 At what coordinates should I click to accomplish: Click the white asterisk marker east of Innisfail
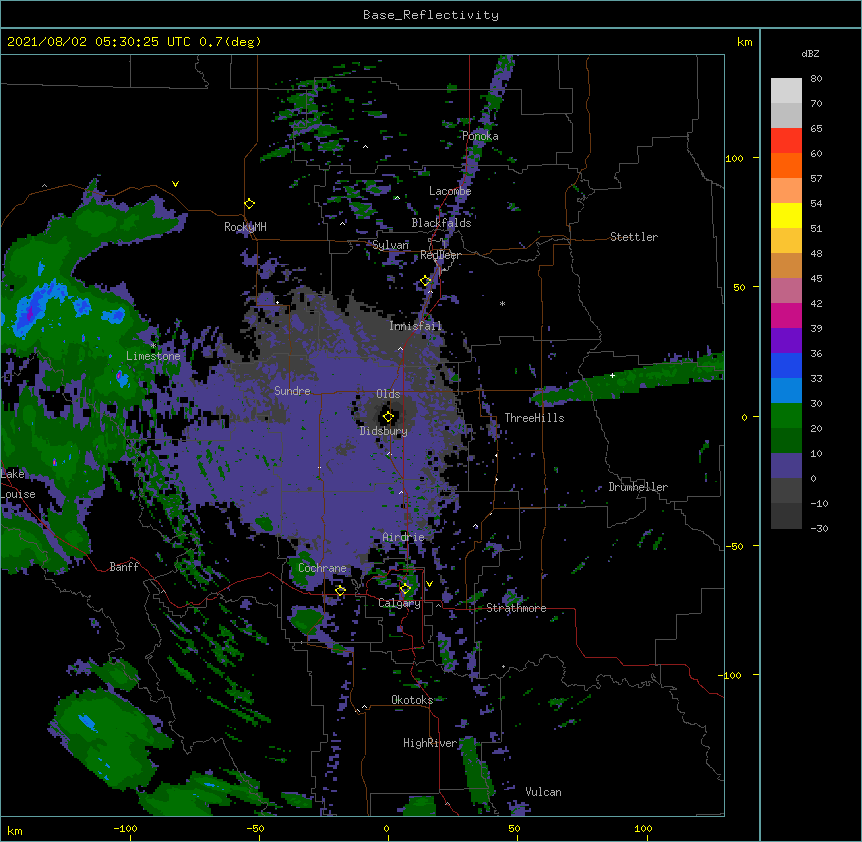(x=502, y=303)
